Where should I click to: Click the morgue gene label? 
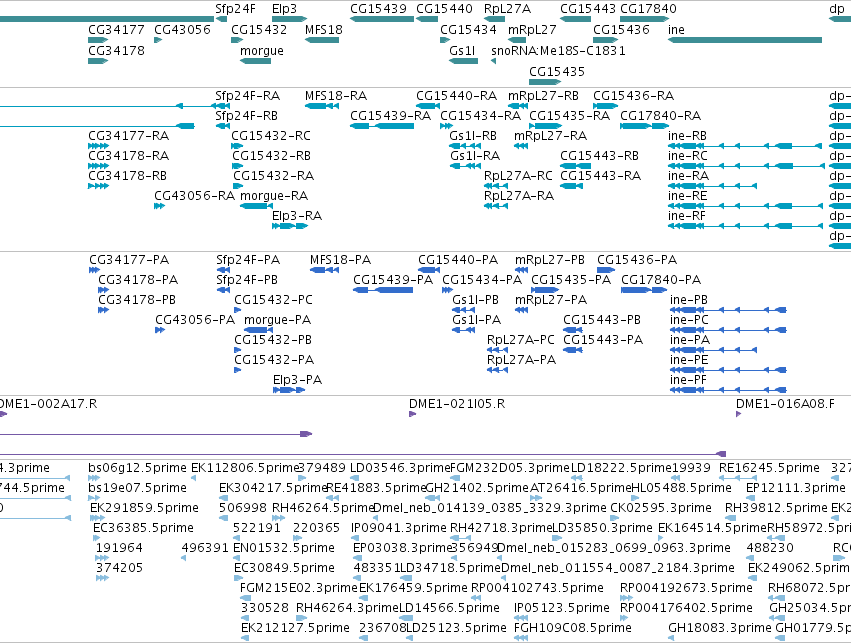[262, 50]
